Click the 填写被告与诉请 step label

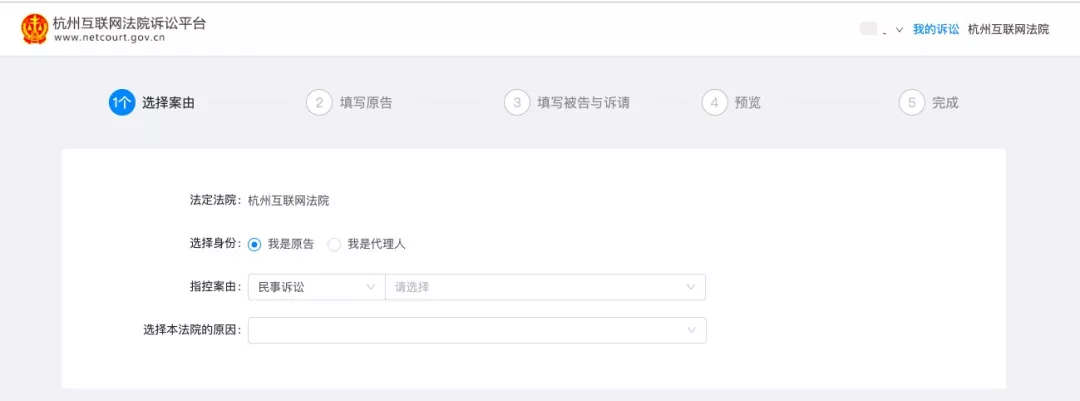tap(583, 102)
